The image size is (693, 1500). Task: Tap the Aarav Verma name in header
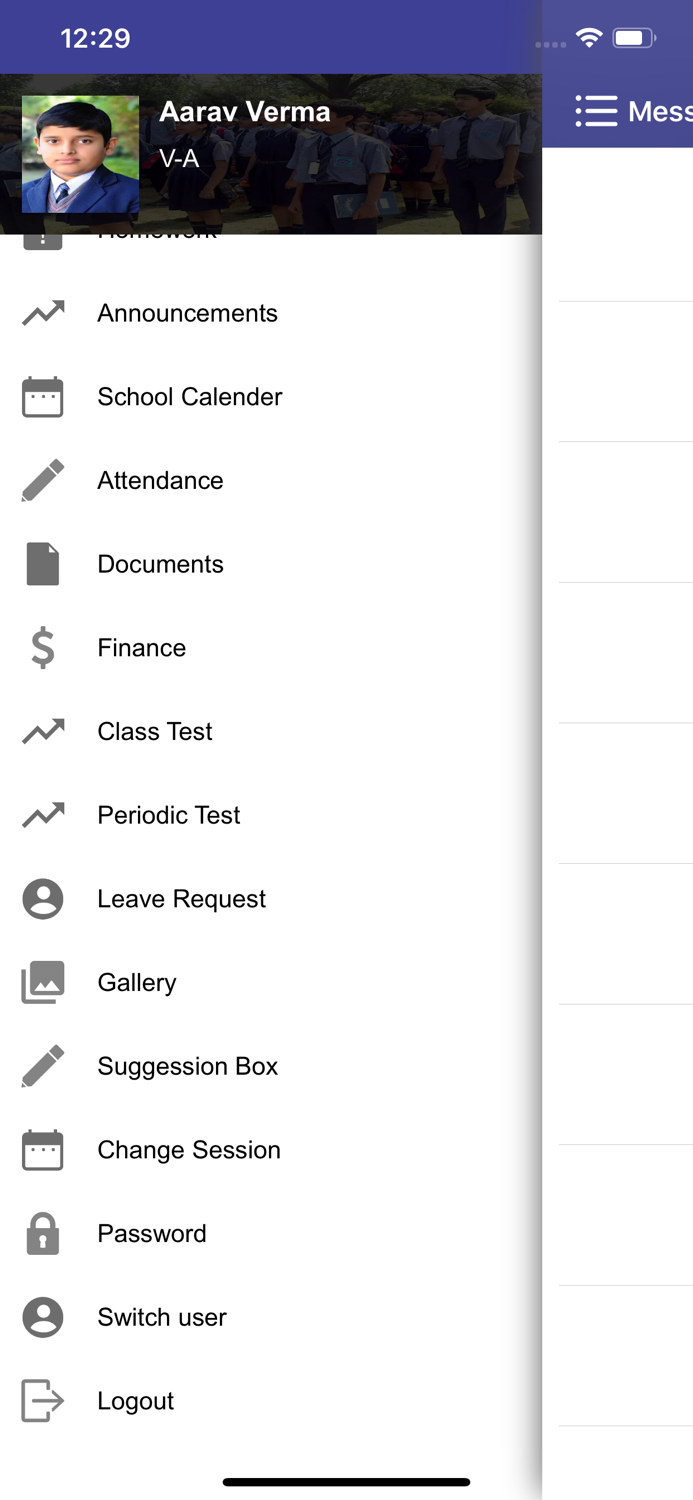tap(245, 112)
